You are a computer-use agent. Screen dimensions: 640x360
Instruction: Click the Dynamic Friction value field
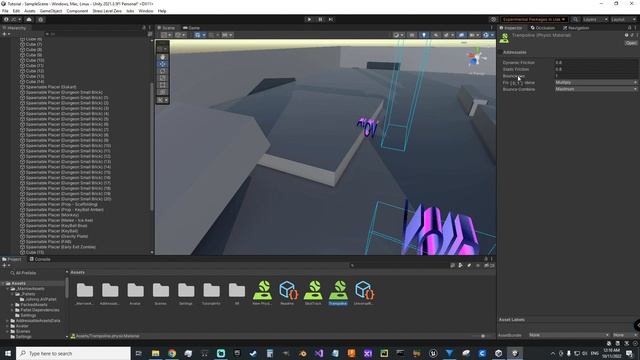[596, 62]
